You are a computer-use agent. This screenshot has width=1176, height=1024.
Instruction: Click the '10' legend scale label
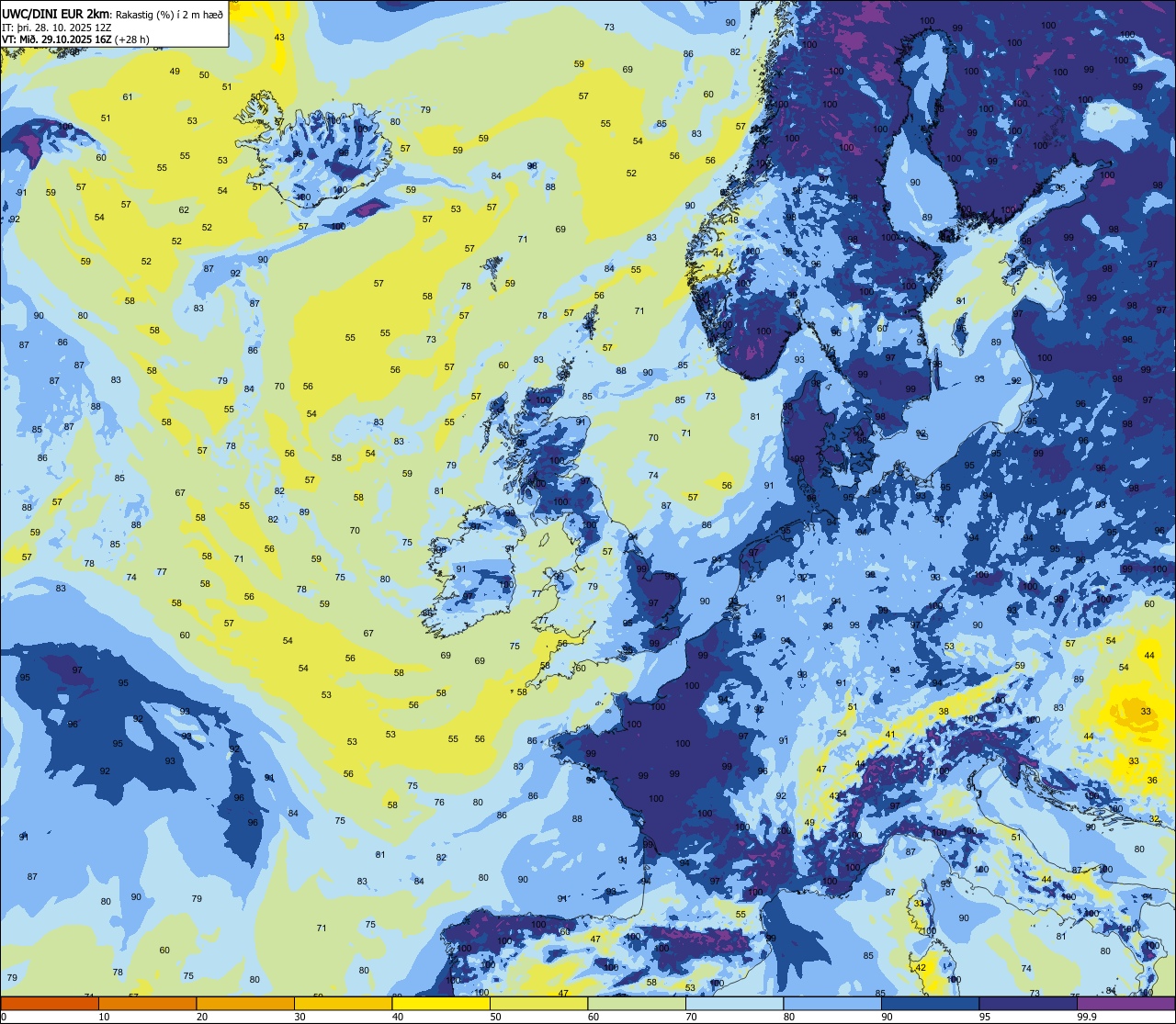(x=104, y=1017)
